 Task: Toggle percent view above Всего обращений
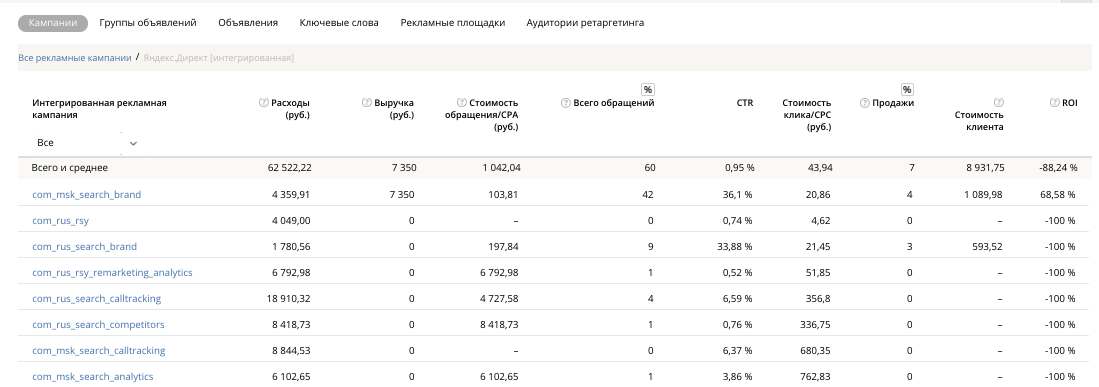pyautogui.click(x=648, y=90)
